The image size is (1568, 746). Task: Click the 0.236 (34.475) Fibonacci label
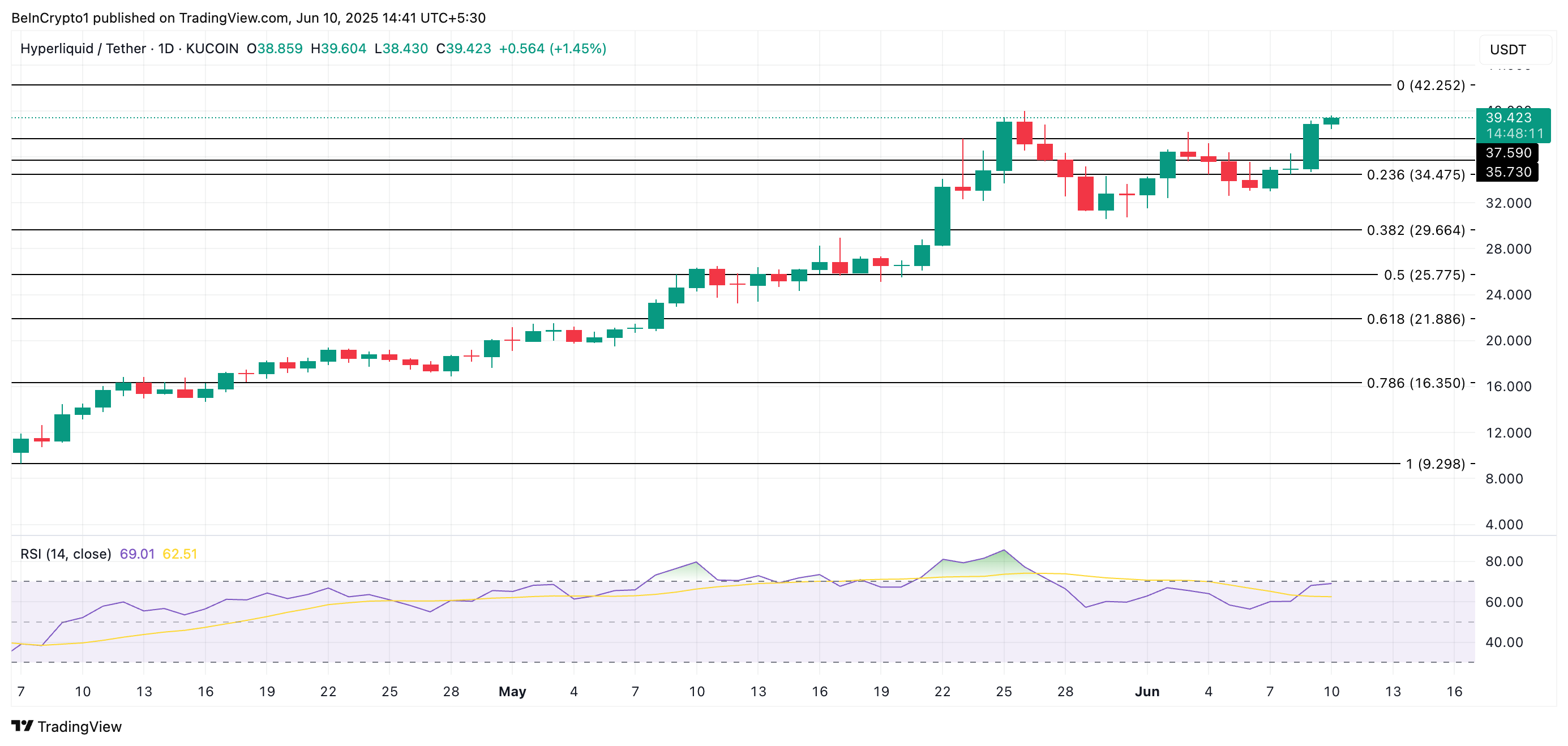[1416, 175]
